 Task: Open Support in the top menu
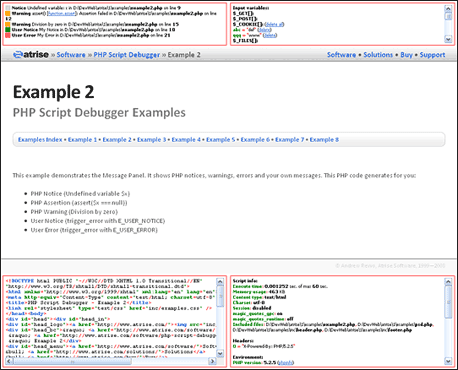pyautogui.click(x=432, y=55)
